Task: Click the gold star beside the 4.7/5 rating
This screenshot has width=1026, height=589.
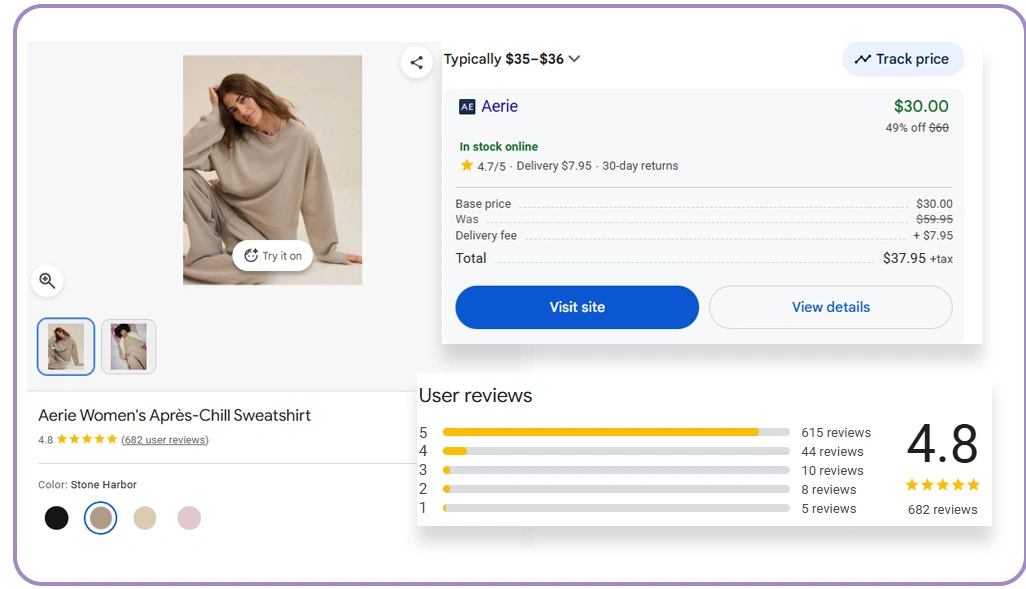Action: coord(467,166)
